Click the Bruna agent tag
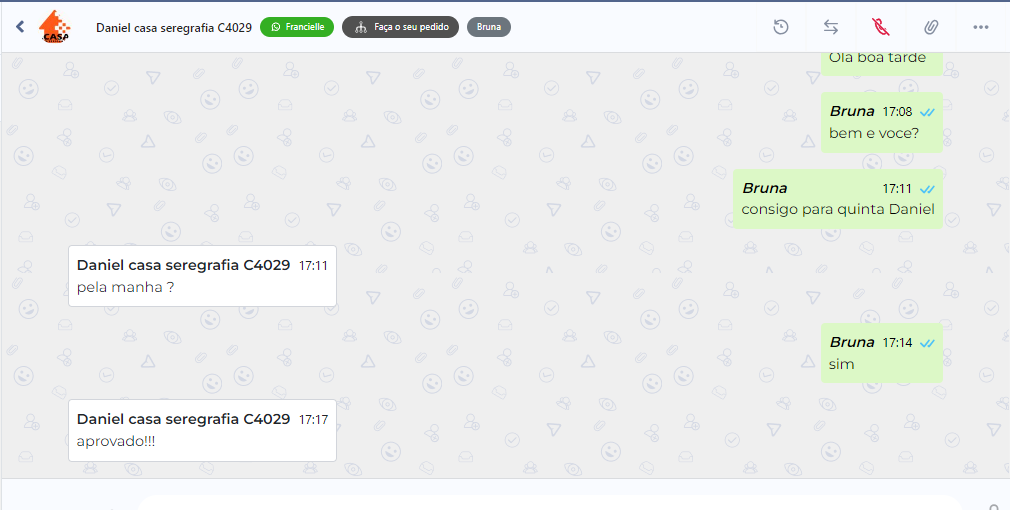1010x510 pixels. point(489,27)
